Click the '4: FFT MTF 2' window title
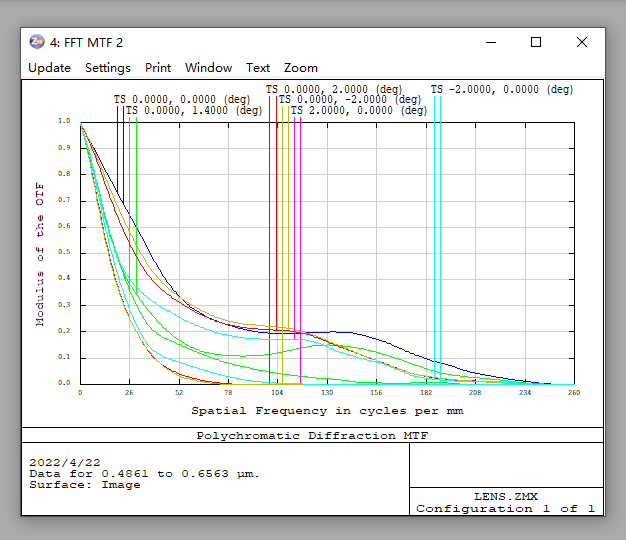 [86, 43]
